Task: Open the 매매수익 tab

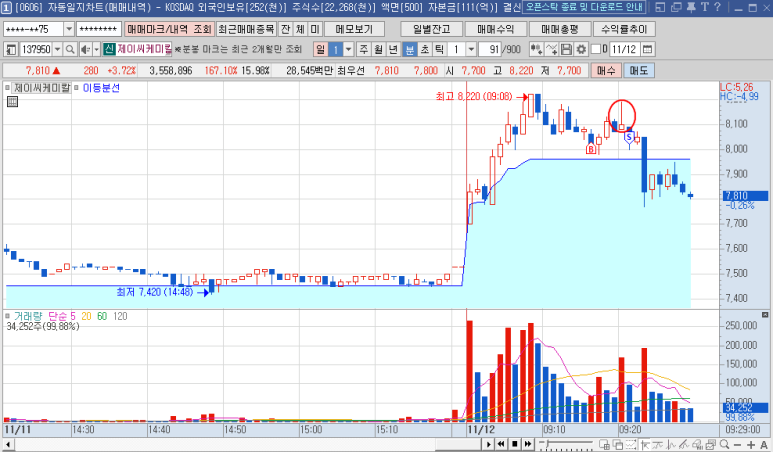Action: pyautogui.click(x=495, y=30)
